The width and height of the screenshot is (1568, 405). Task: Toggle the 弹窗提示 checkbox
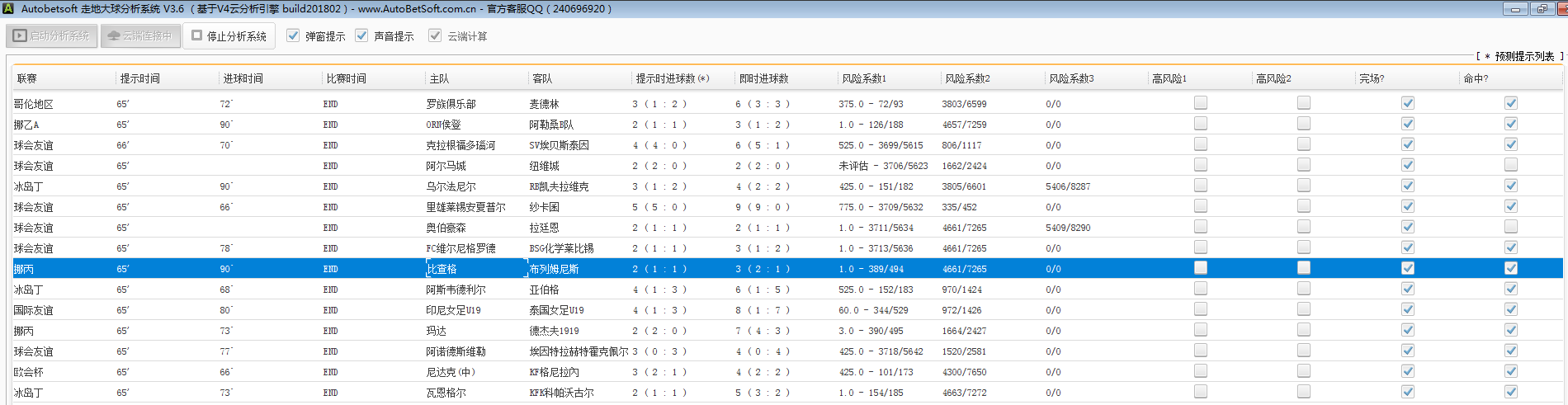(293, 36)
